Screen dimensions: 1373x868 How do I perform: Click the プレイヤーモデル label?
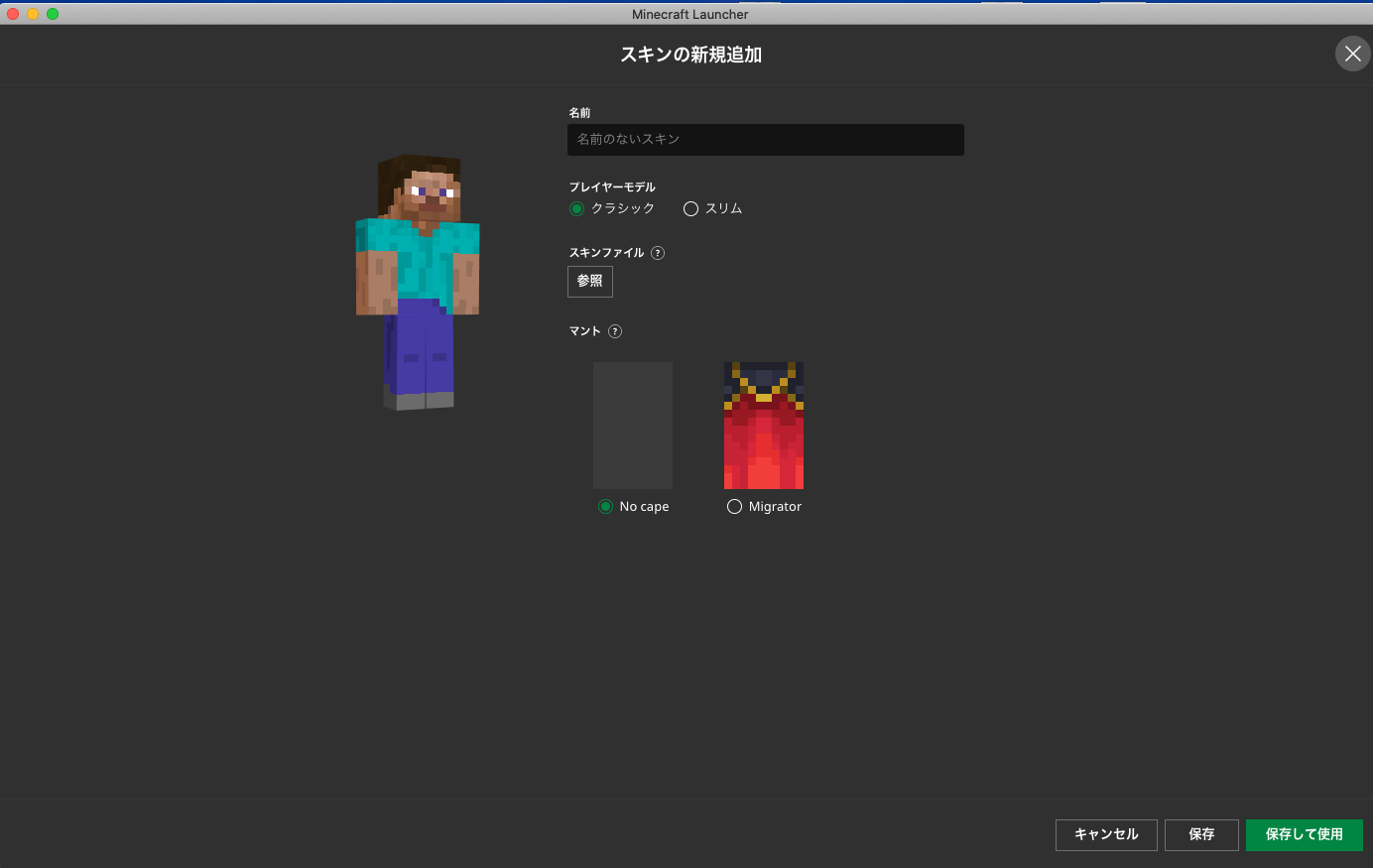point(612,186)
